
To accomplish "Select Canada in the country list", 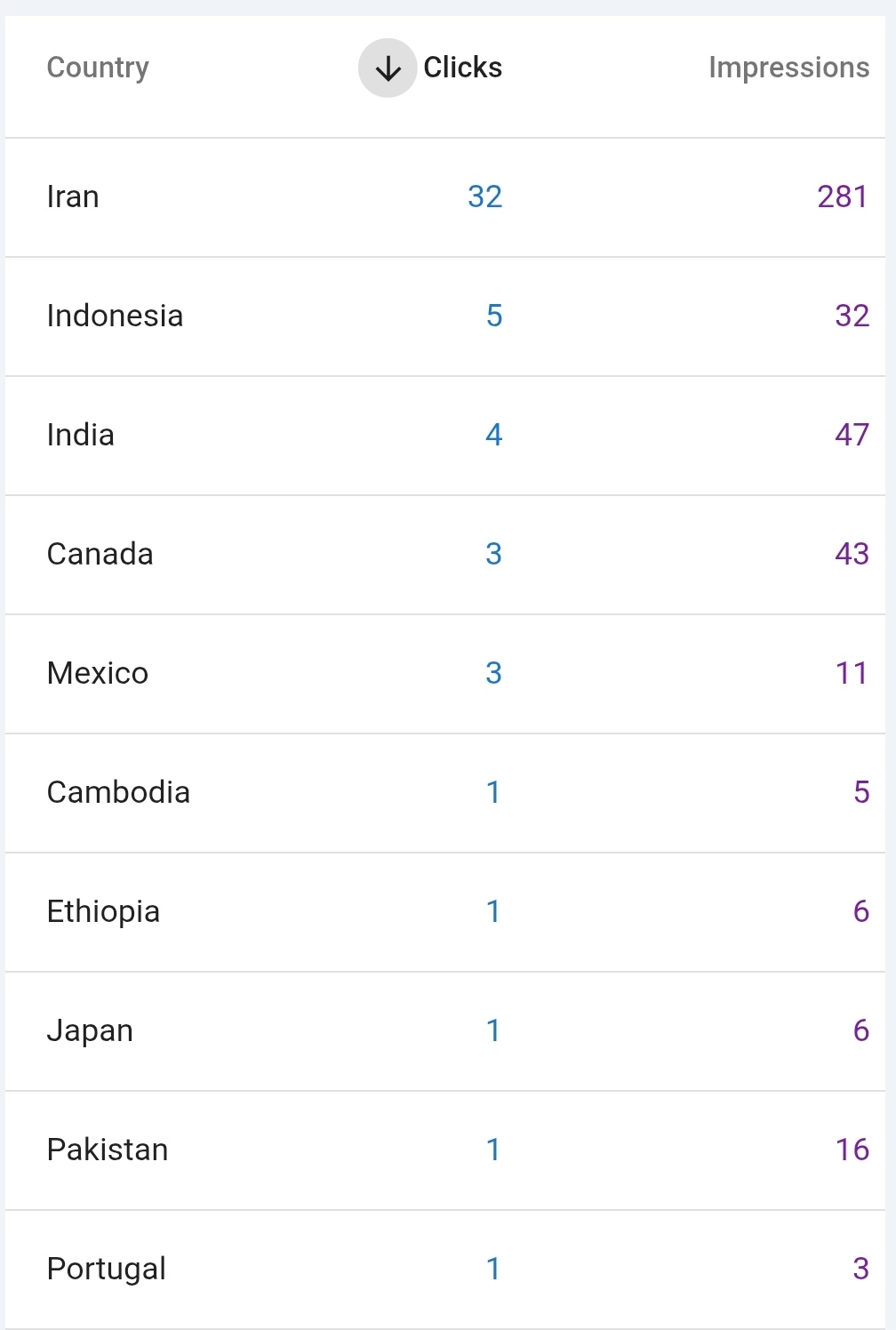I will click(x=445, y=555).
